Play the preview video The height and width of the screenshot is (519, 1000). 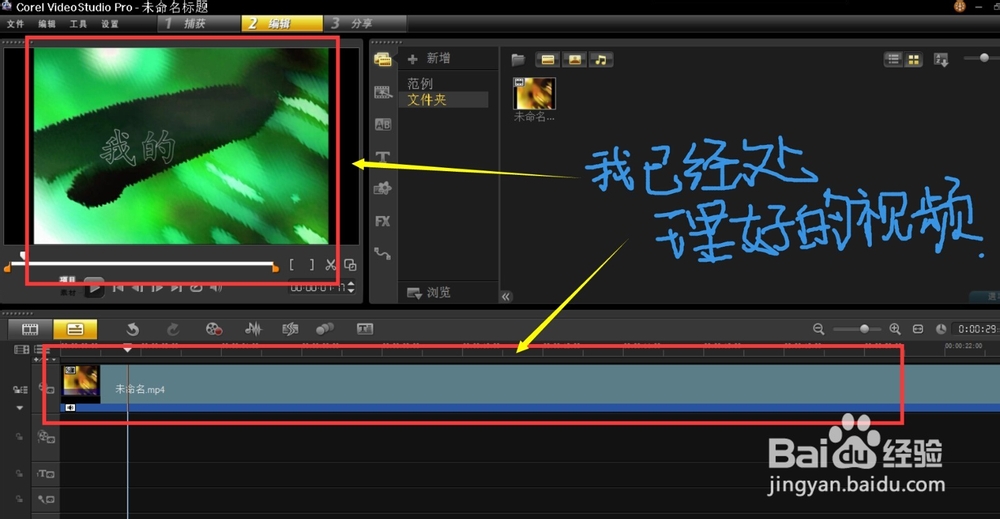[x=94, y=288]
